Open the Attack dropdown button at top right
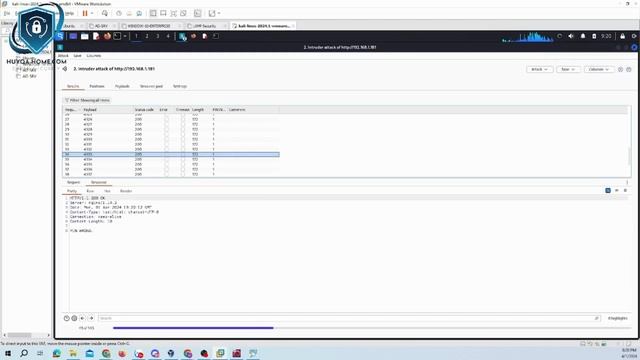Viewport: 640px width, 360px height. 539,69
